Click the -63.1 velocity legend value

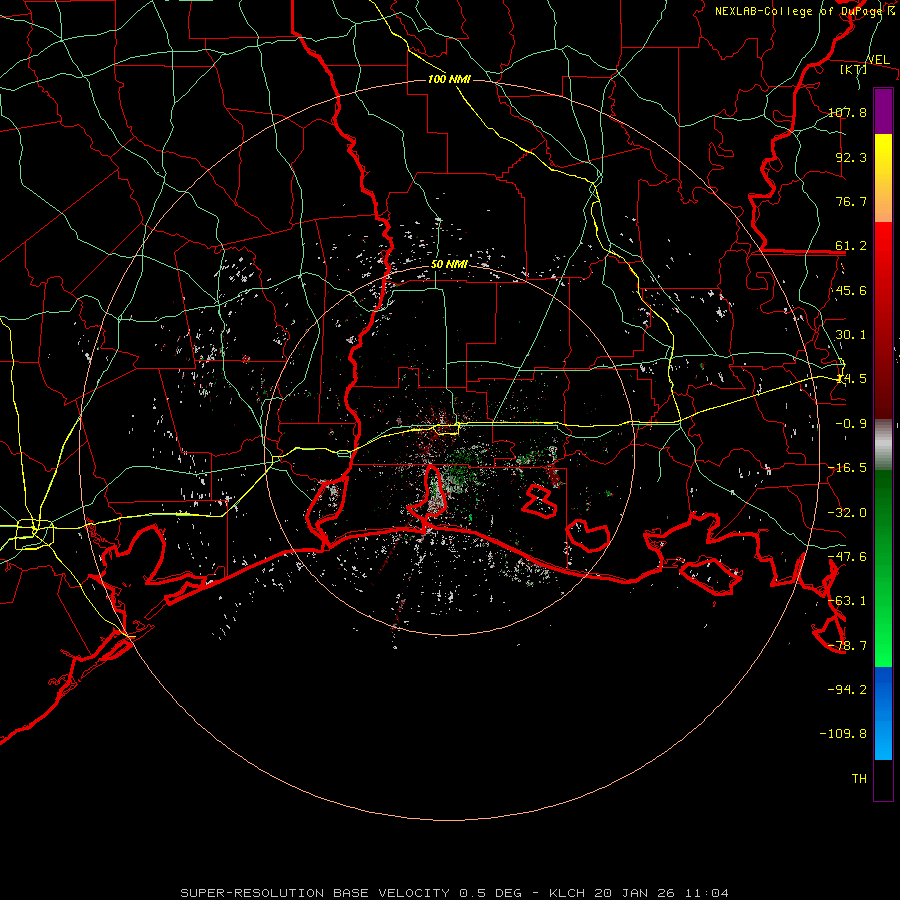click(x=847, y=601)
